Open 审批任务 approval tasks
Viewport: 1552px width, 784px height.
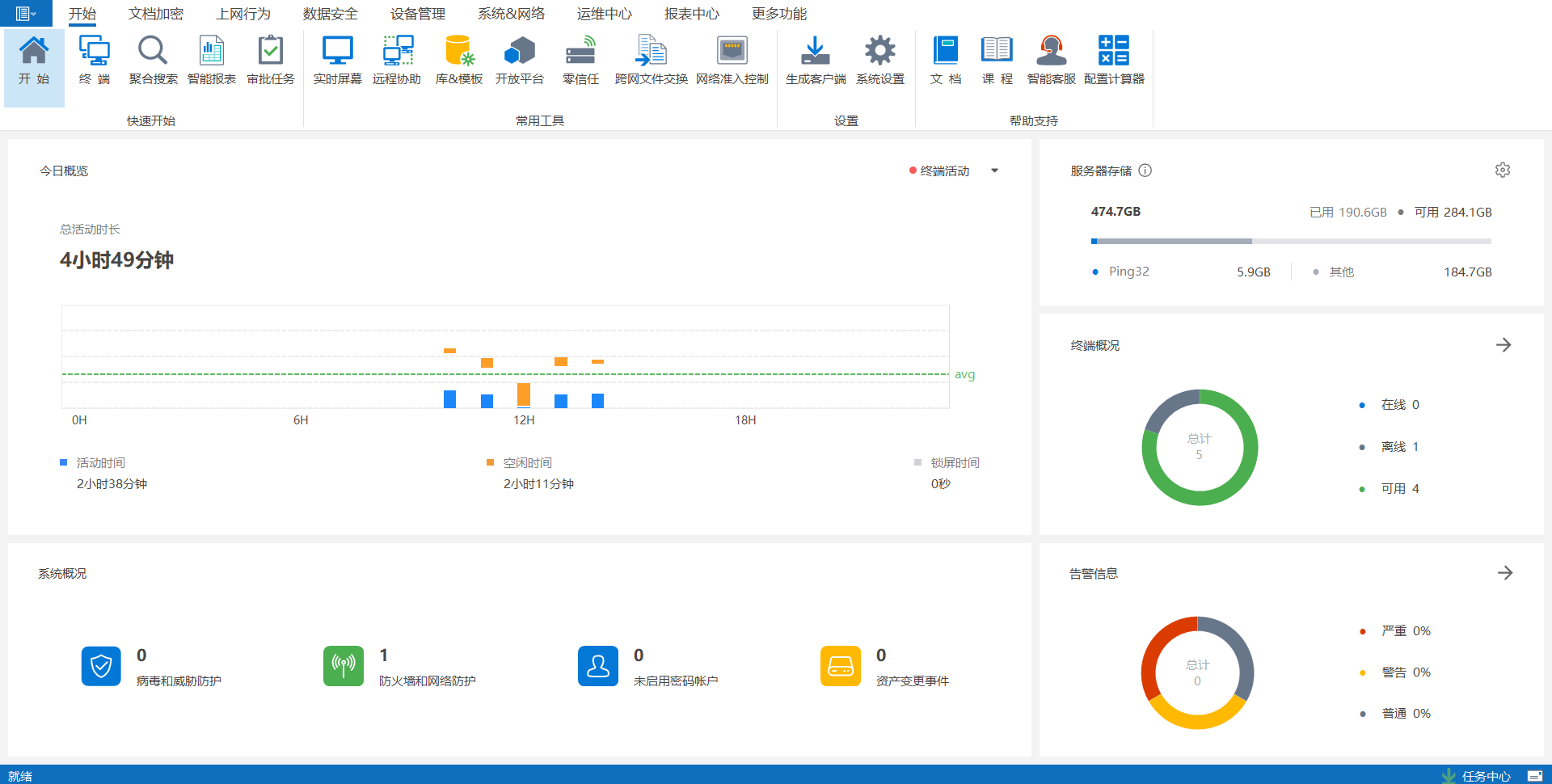pos(271,60)
